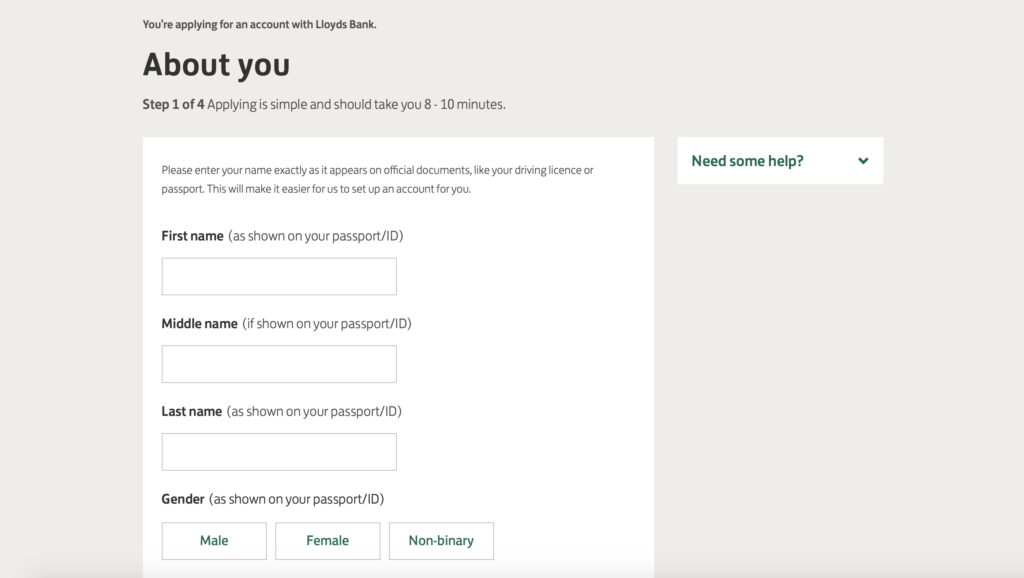Click the About you heading
The width and height of the screenshot is (1024, 578).
pos(216,65)
